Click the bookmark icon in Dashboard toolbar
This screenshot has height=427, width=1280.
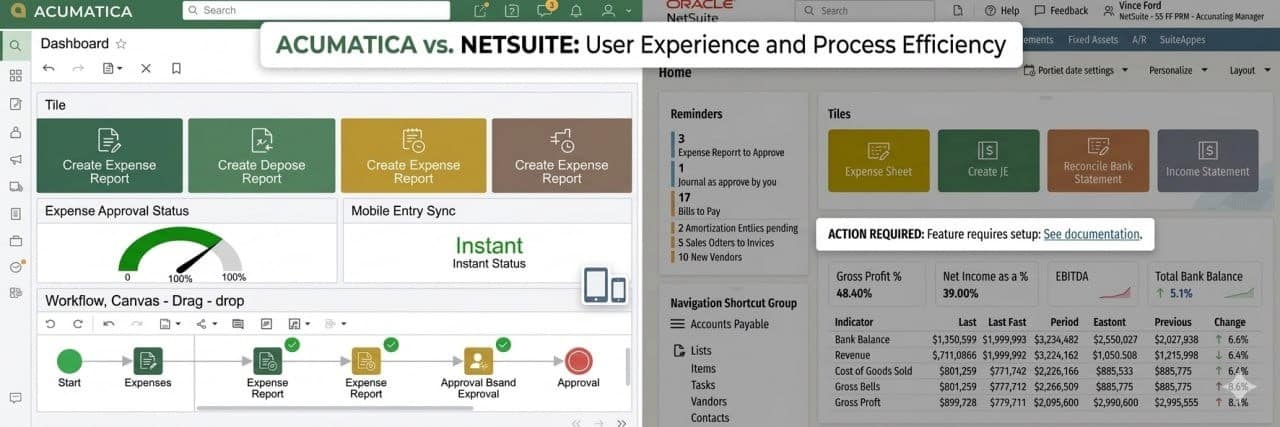click(x=176, y=68)
